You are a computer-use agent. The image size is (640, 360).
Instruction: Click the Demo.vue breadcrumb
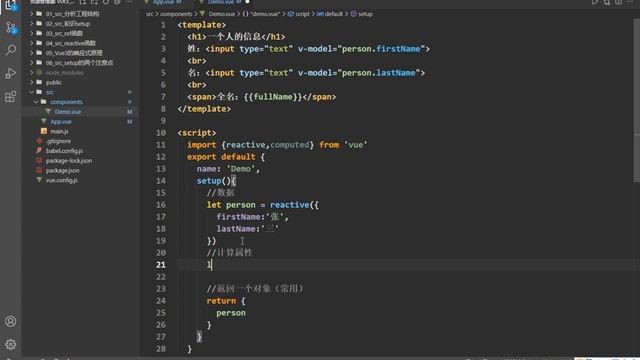tap(222, 14)
